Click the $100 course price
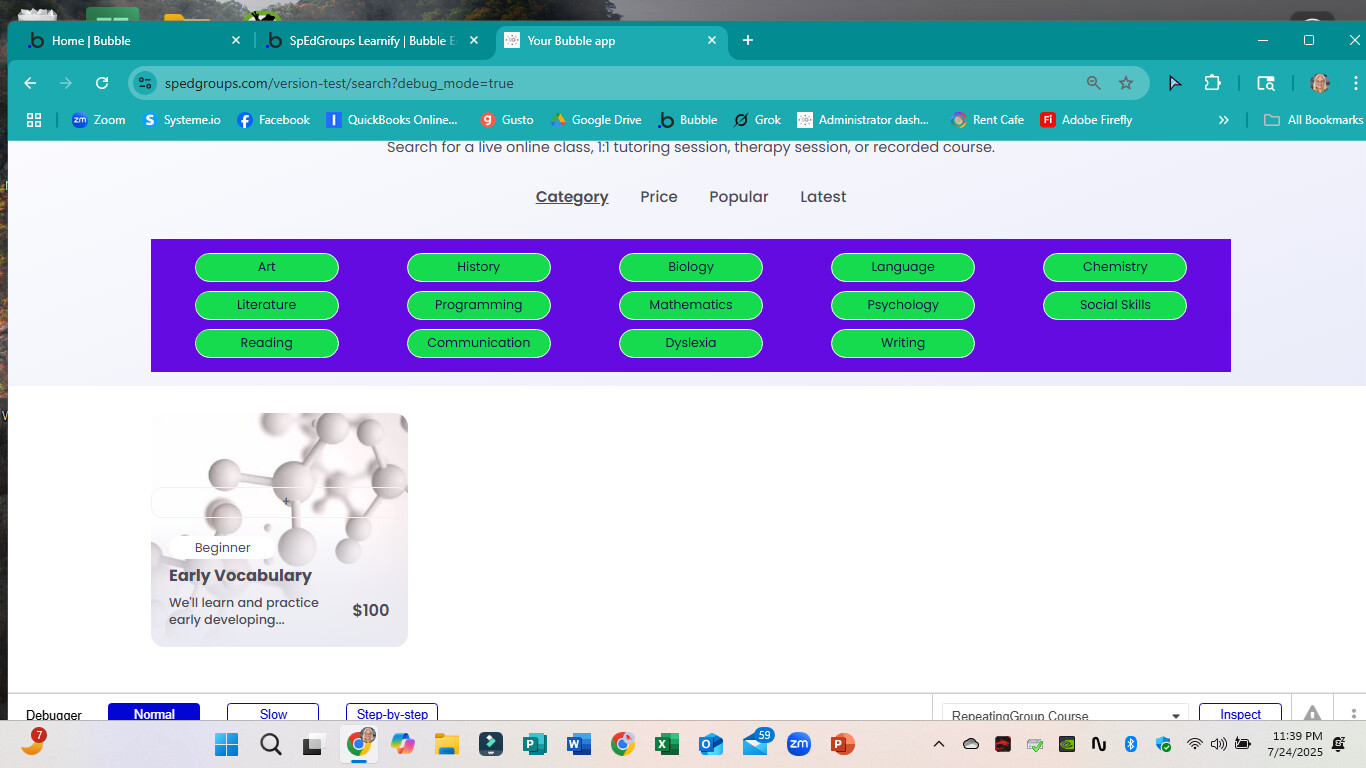 pyautogui.click(x=371, y=611)
